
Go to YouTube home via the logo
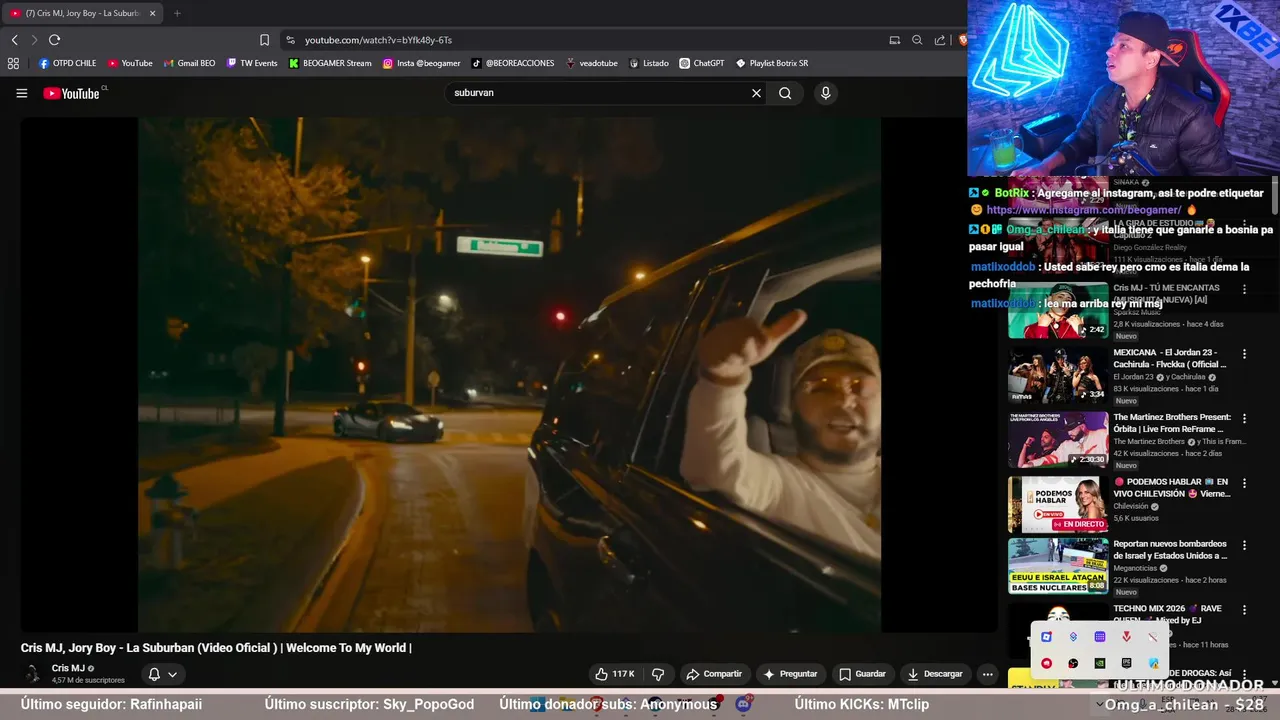pyautogui.click(x=72, y=93)
